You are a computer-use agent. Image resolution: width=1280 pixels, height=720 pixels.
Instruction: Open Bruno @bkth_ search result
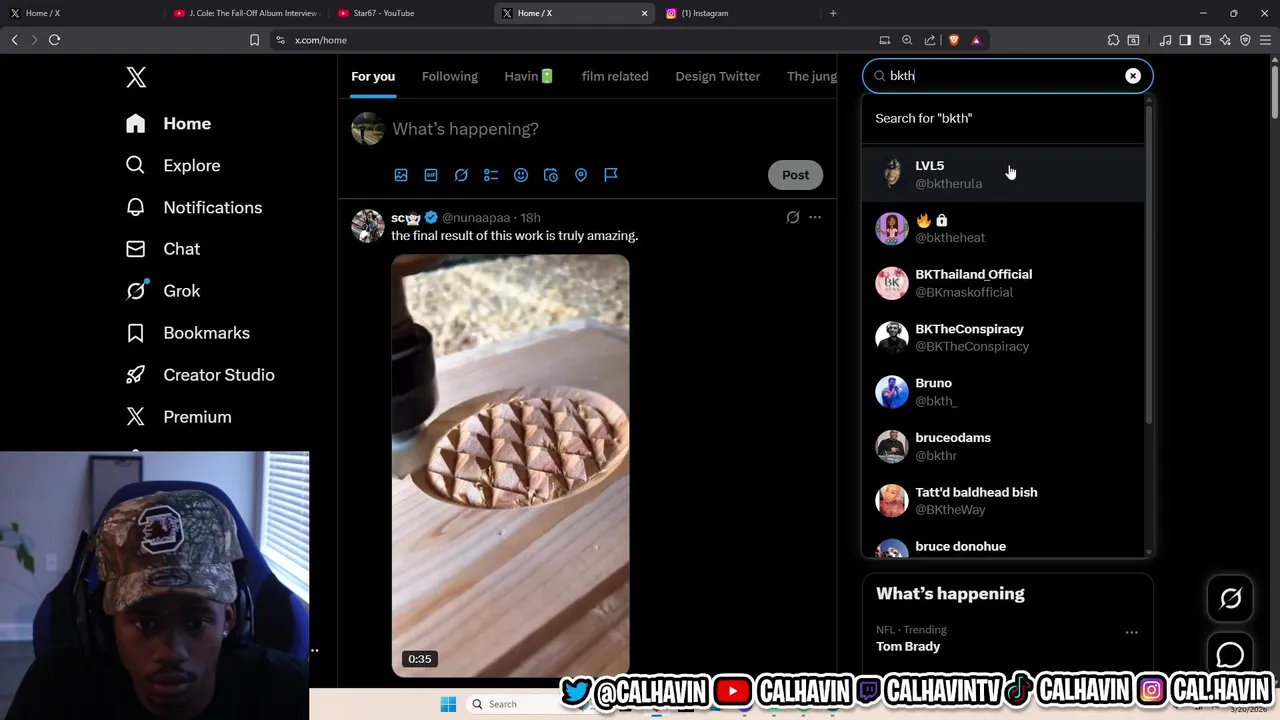pos(1004,392)
